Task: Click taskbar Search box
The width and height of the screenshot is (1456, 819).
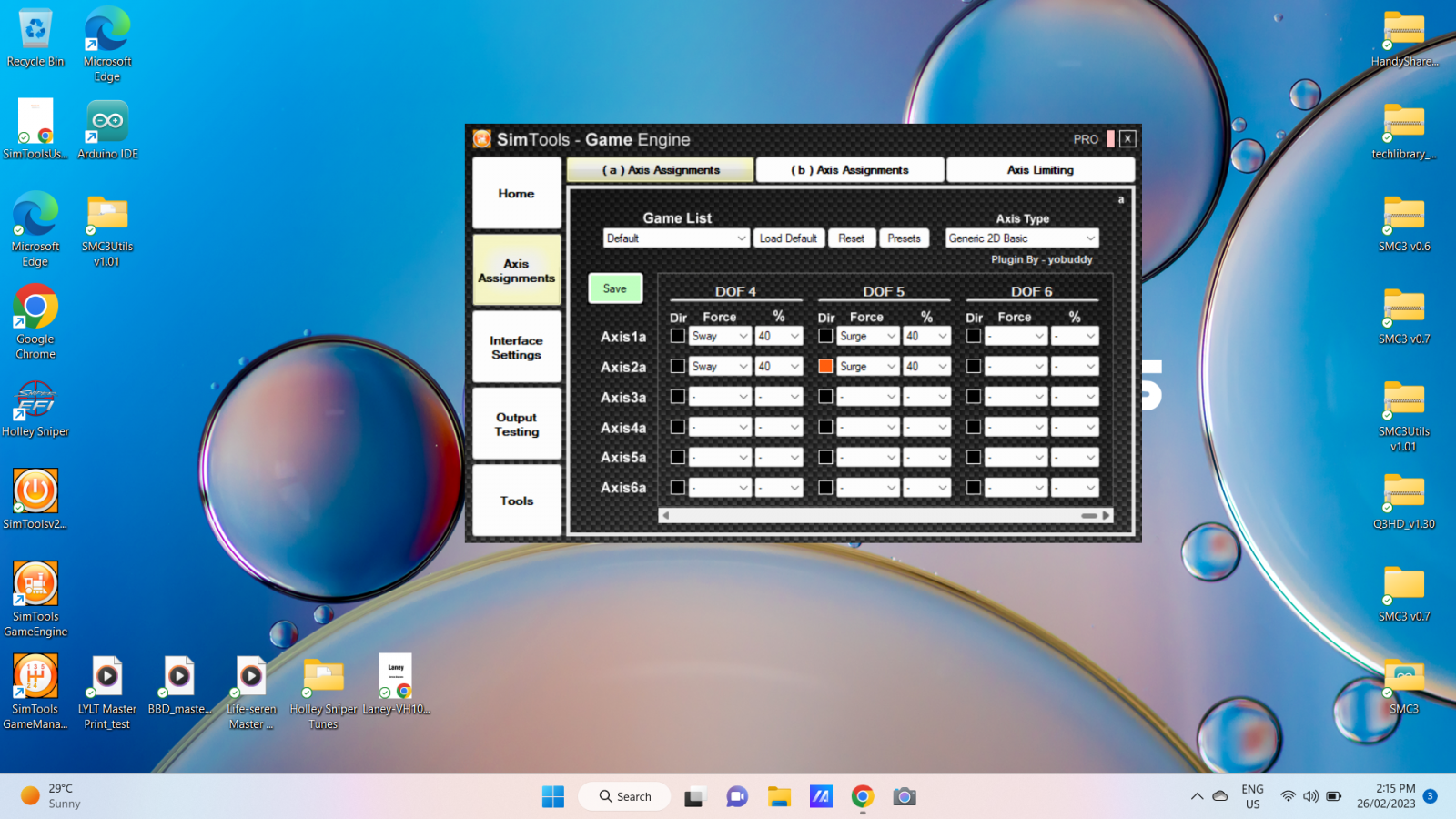Action: (624, 796)
